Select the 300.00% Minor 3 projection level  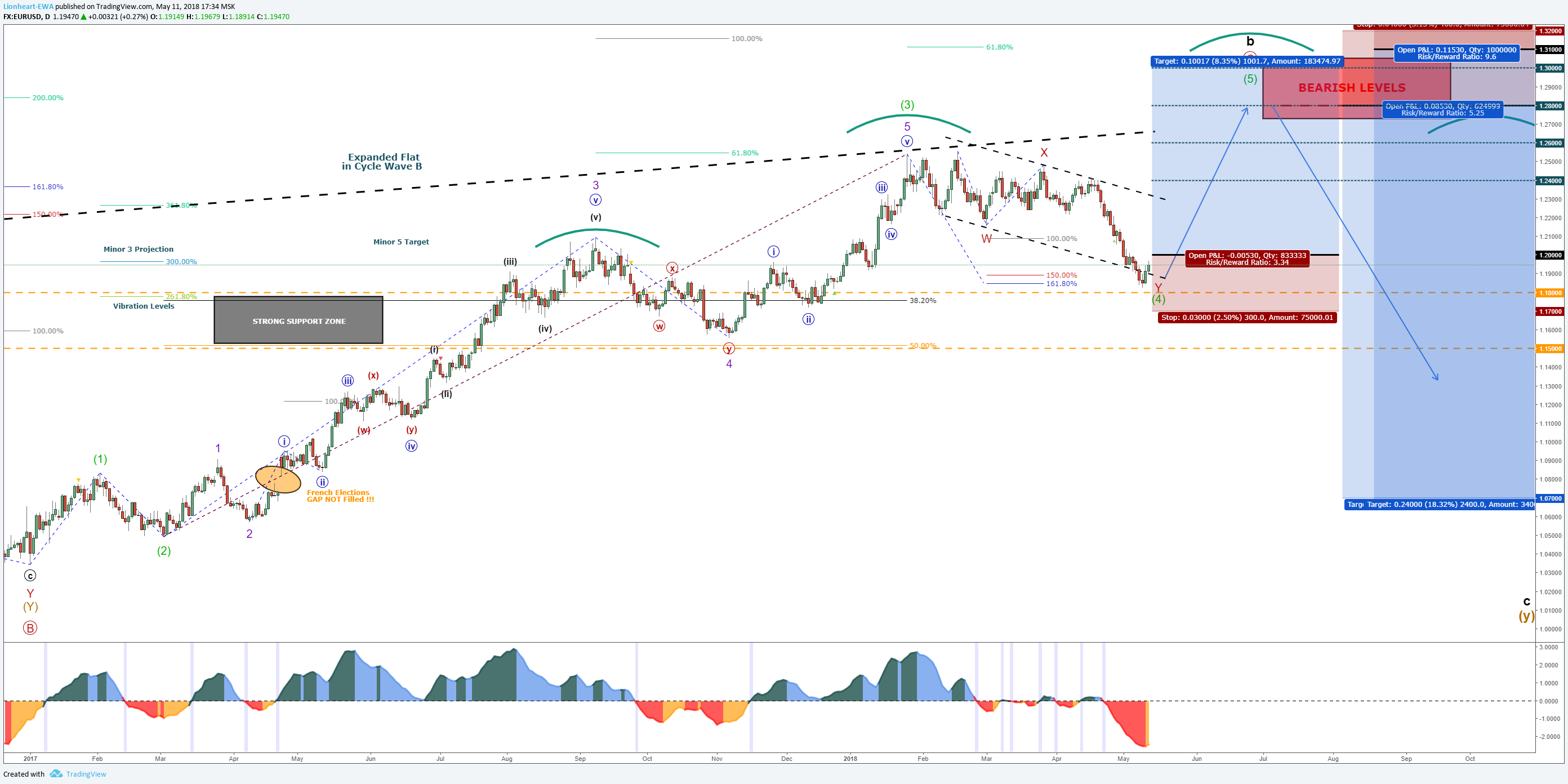click(181, 262)
